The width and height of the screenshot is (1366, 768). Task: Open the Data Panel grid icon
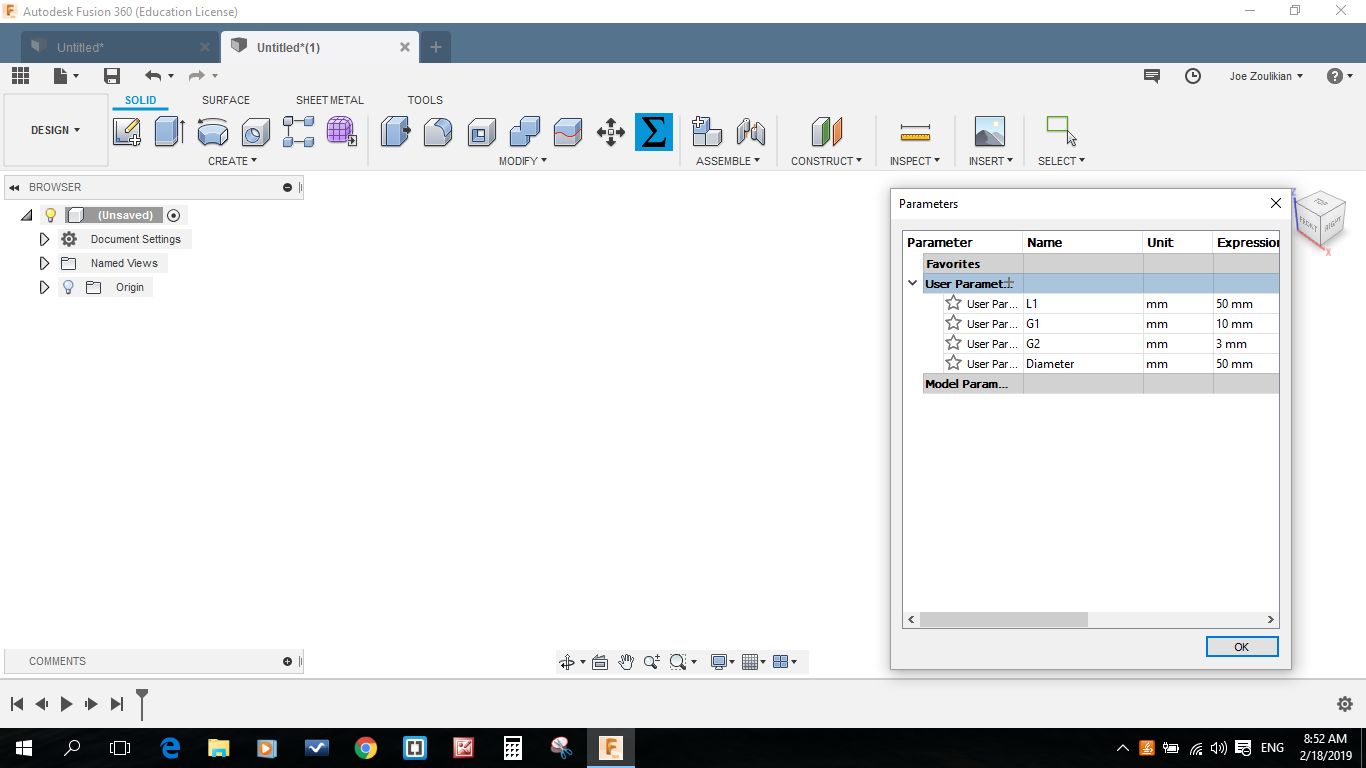point(20,76)
